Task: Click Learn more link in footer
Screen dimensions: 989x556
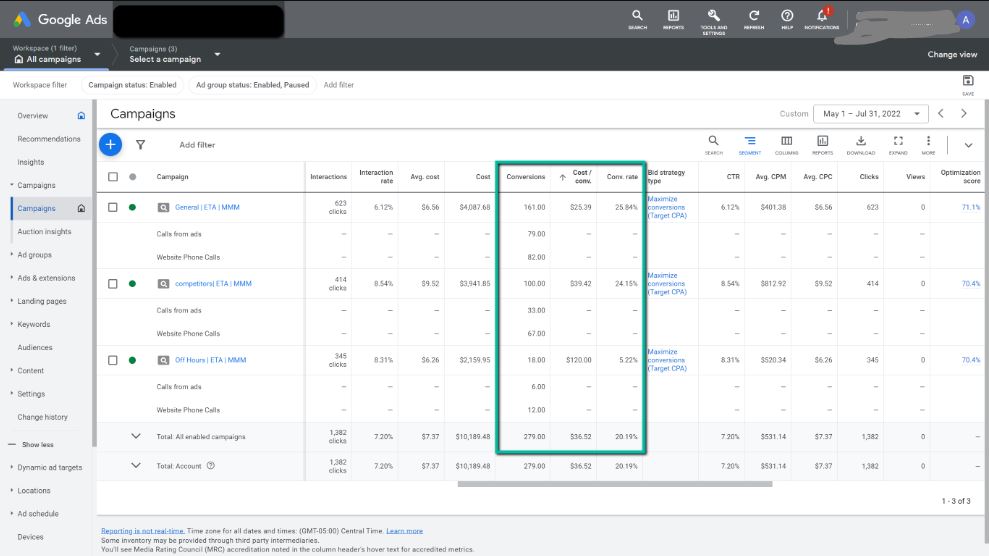Action: (404, 531)
